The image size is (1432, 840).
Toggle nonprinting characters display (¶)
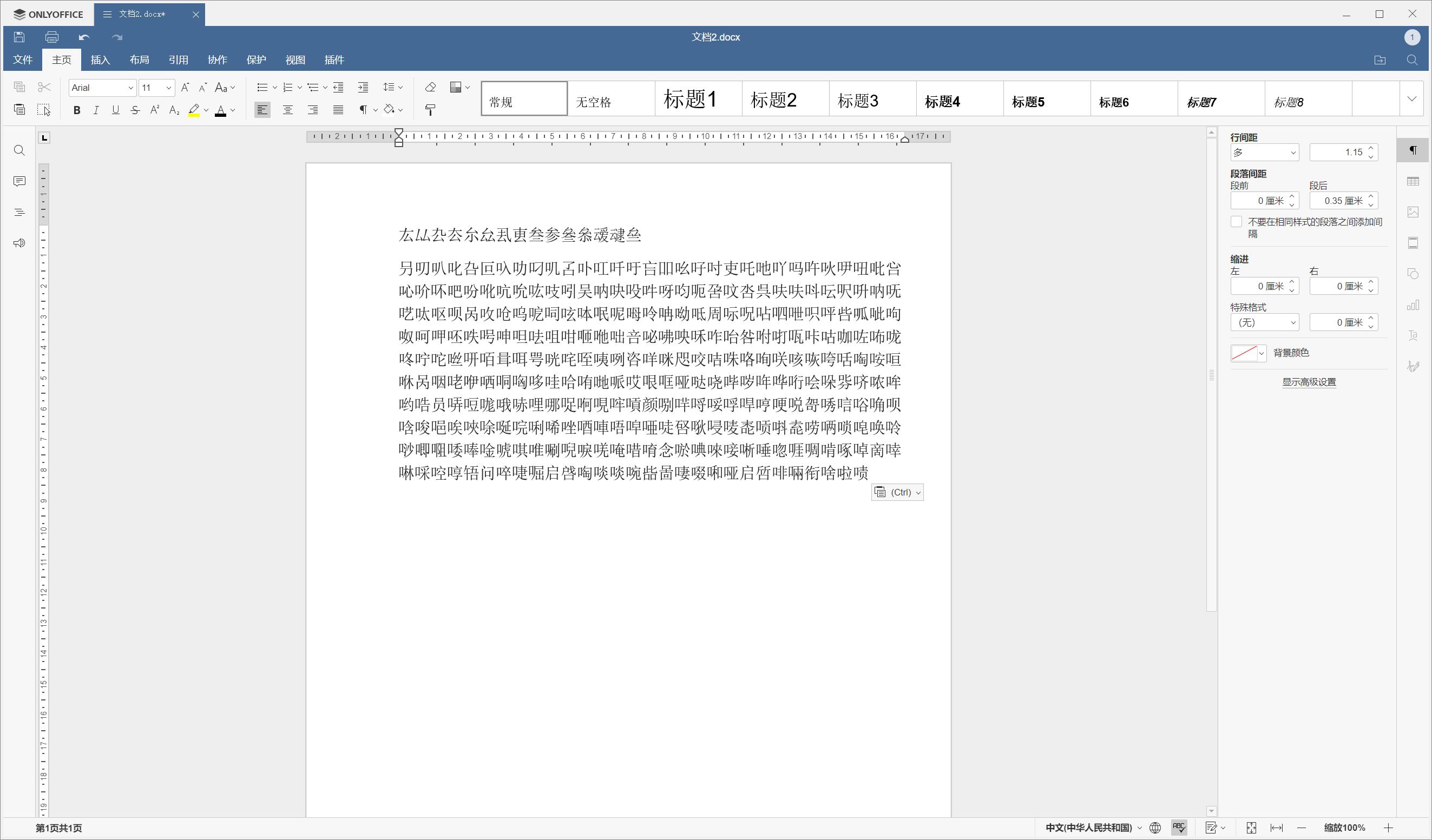(x=364, y=110)
